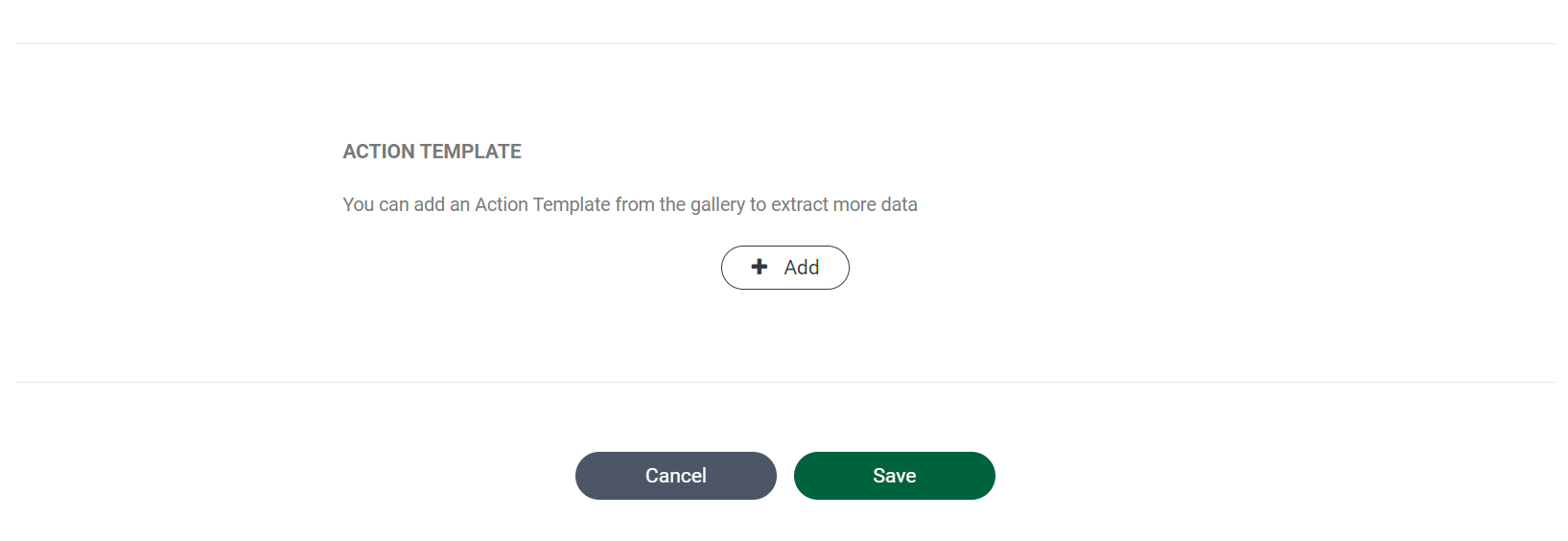Click "You can add" at the description start
This screenshot has height=541, width=1568.
click(393, 204)
